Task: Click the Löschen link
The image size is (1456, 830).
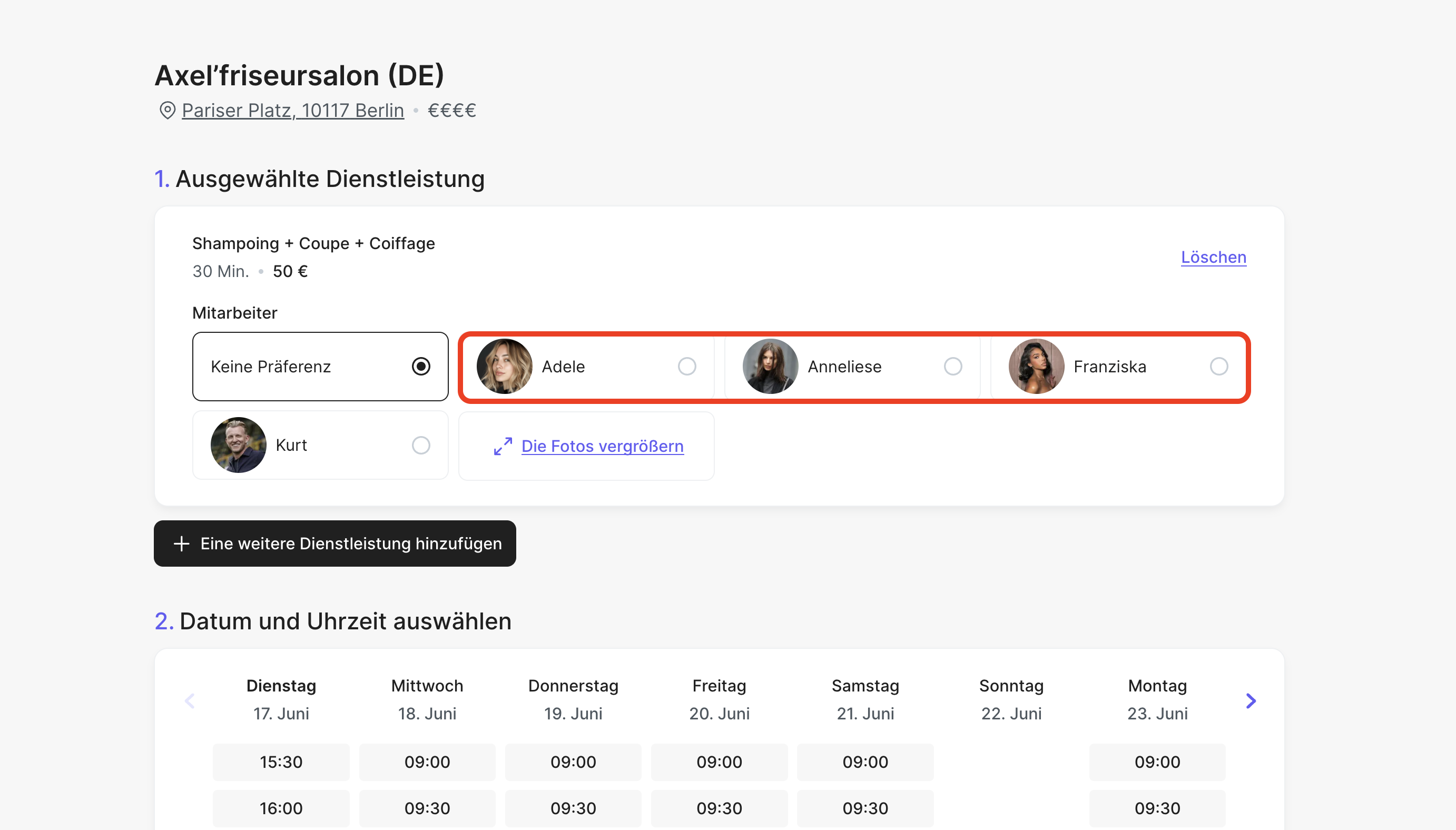Action: coord(1213,257)
